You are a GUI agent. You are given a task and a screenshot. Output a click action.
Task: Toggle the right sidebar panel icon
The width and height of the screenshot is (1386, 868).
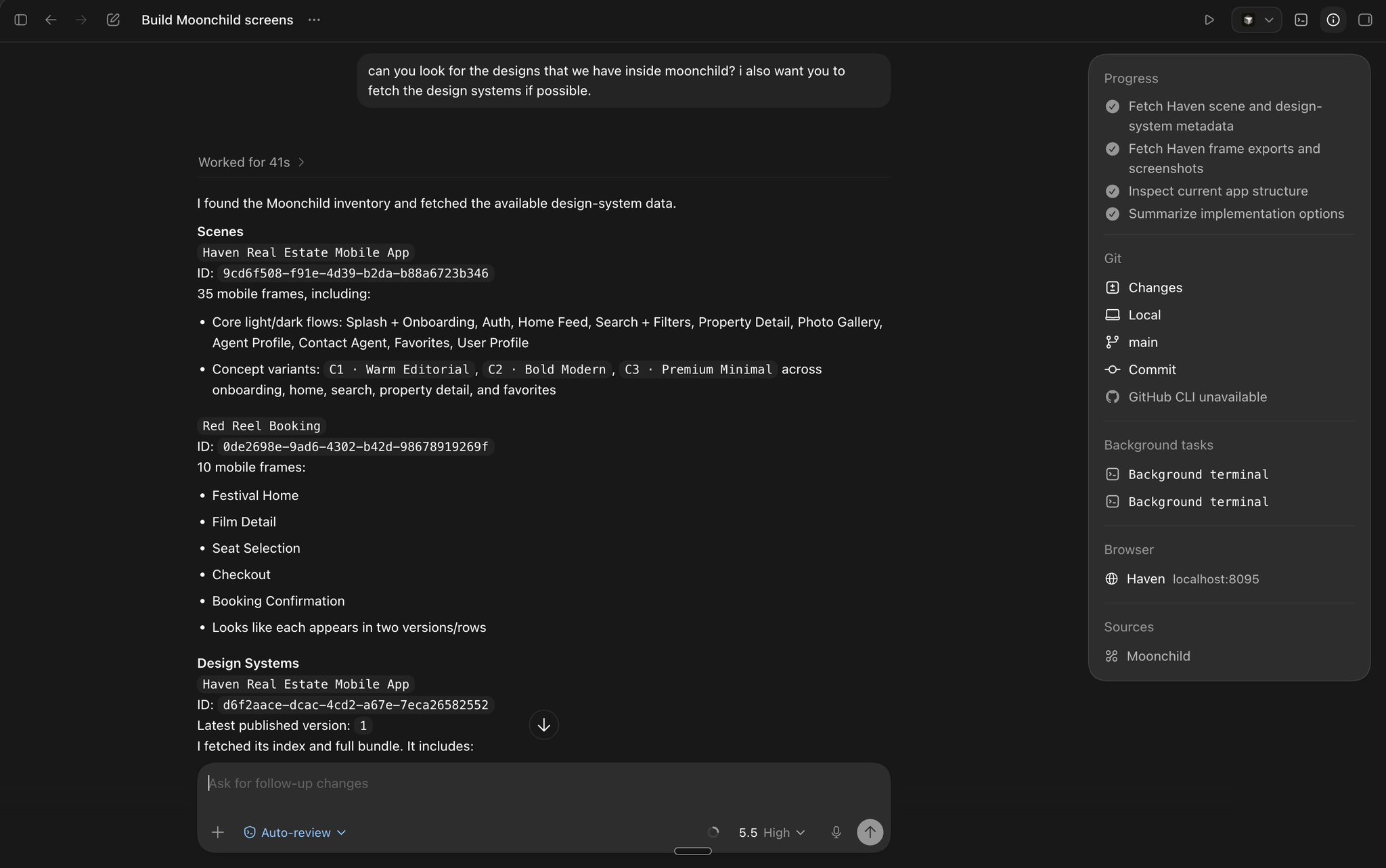1365,20
